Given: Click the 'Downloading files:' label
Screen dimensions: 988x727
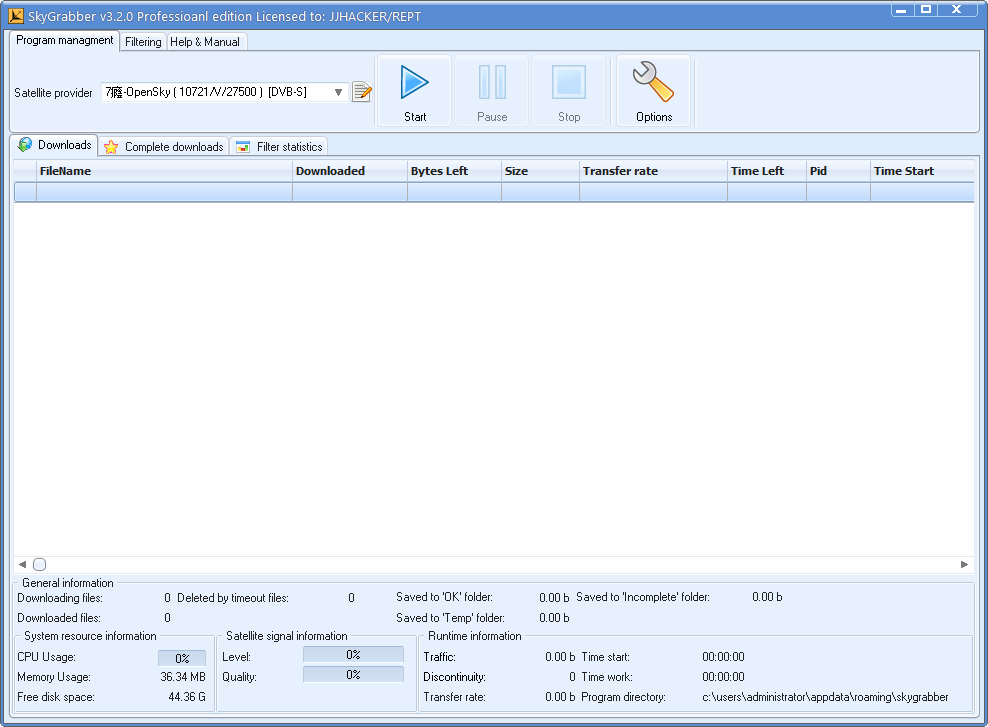Looking at the screenshot, I should 60,598.
